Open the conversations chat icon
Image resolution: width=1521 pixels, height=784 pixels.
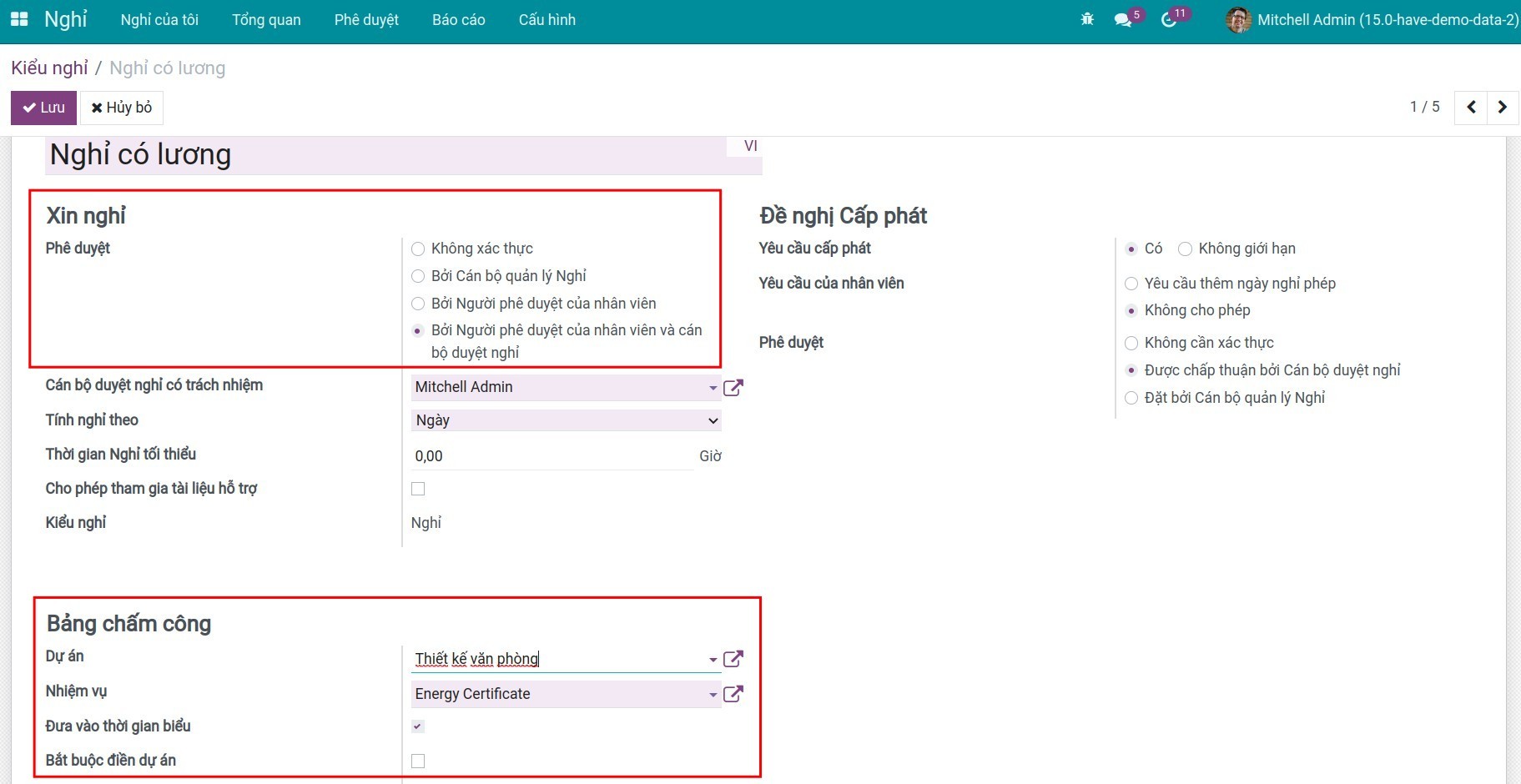tap(1123, 19)
